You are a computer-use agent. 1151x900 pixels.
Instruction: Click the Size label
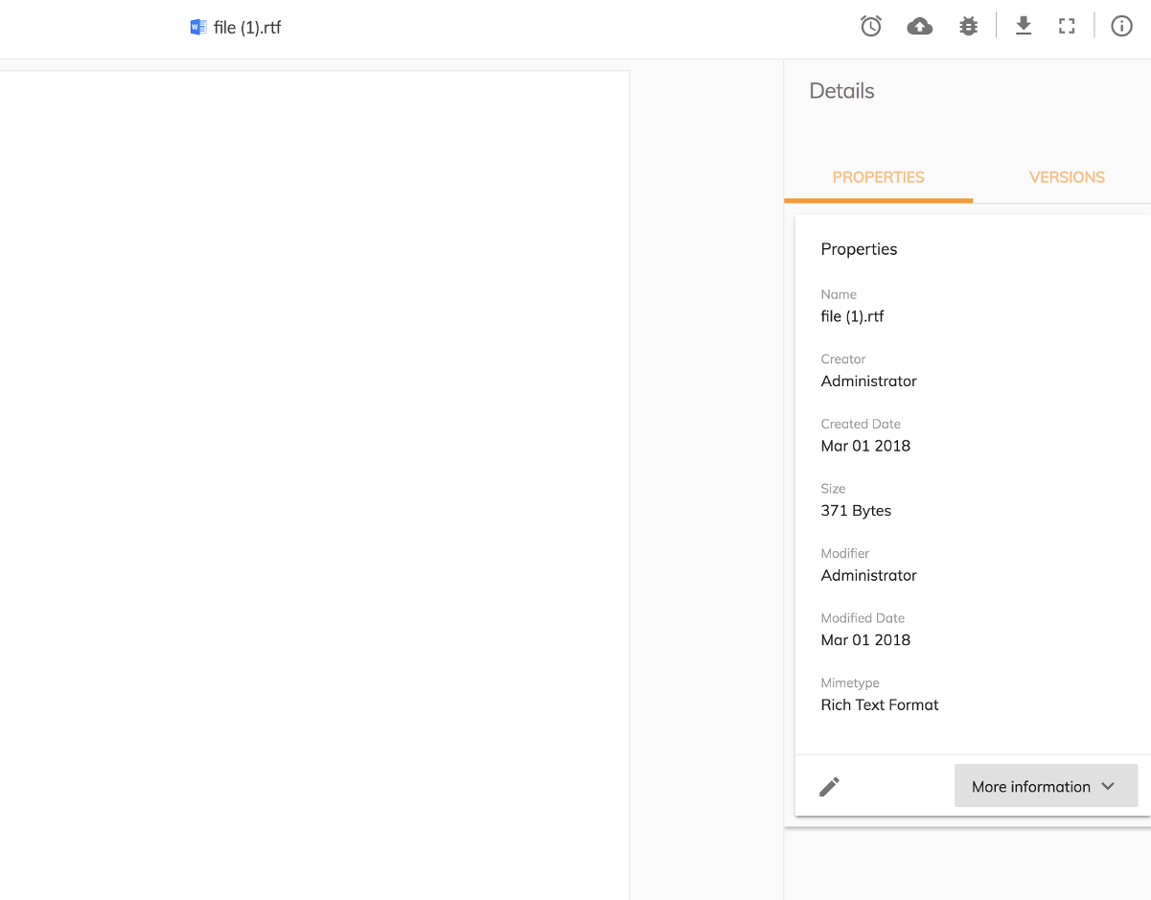pos(833,489)
